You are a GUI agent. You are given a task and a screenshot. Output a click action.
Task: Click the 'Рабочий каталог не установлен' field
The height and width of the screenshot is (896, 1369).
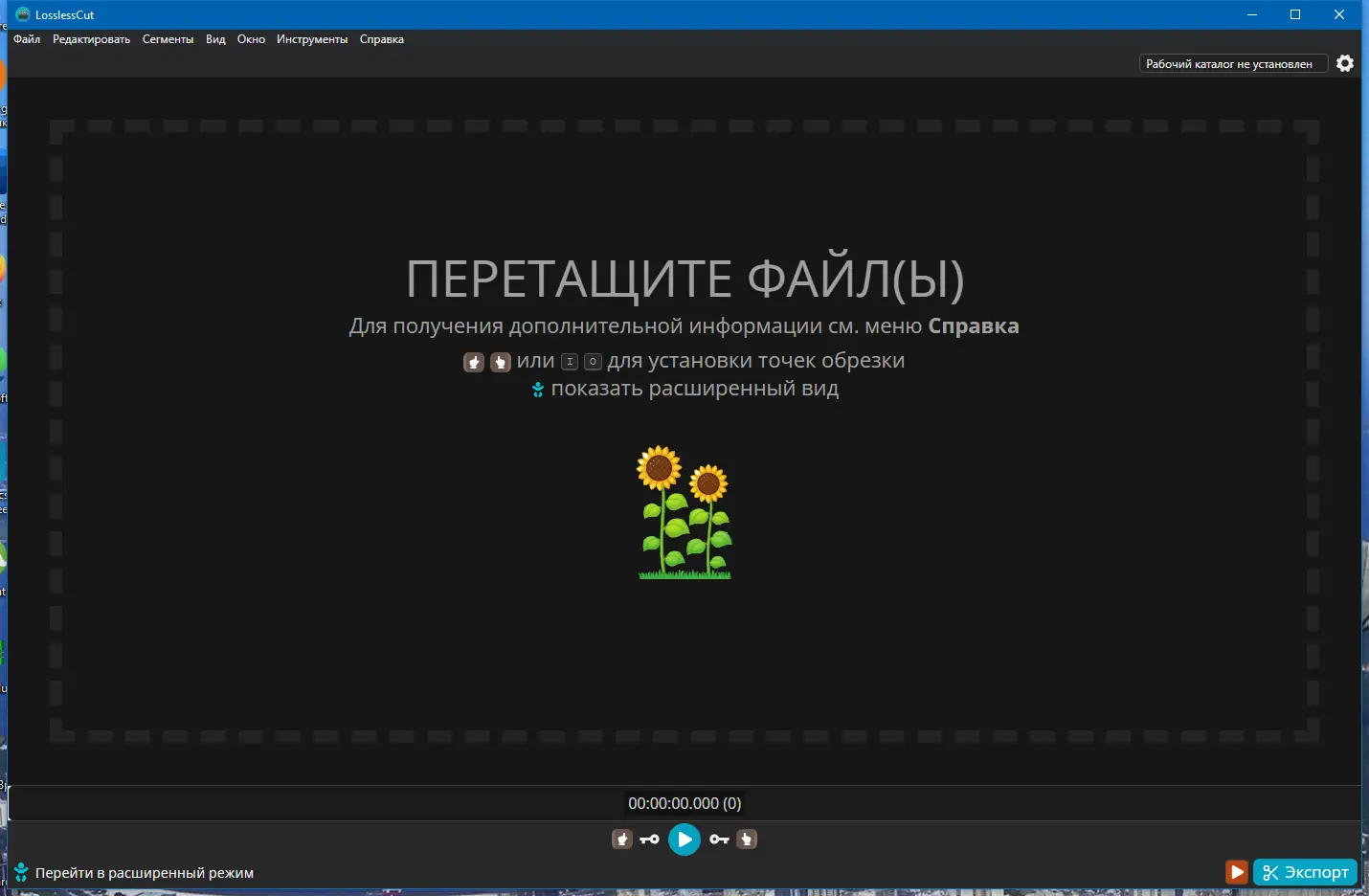pos(1233,62)
